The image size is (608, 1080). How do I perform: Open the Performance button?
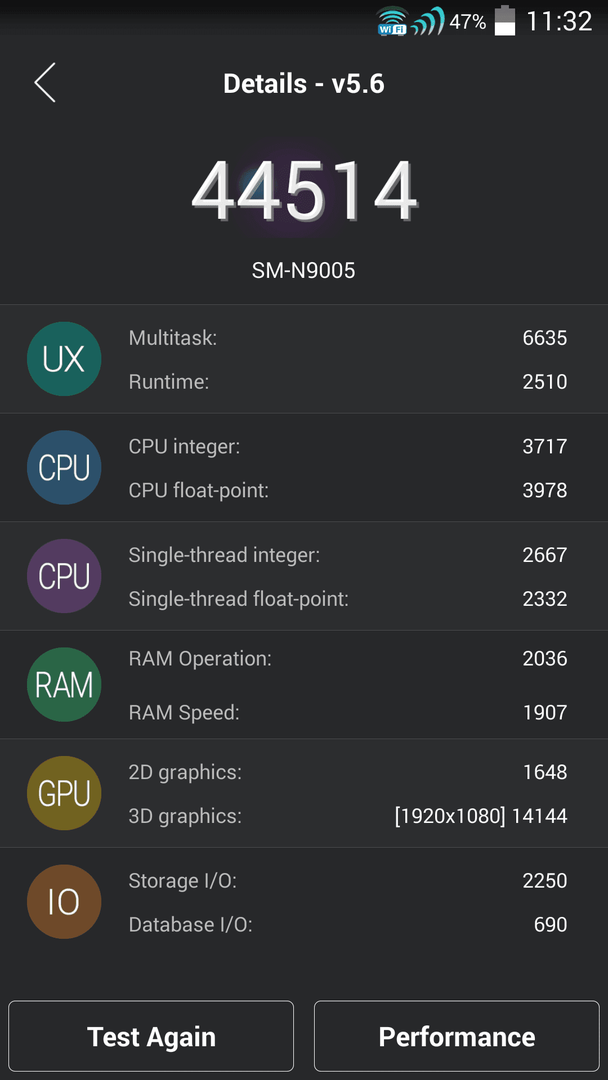[x=457, y=1036]
